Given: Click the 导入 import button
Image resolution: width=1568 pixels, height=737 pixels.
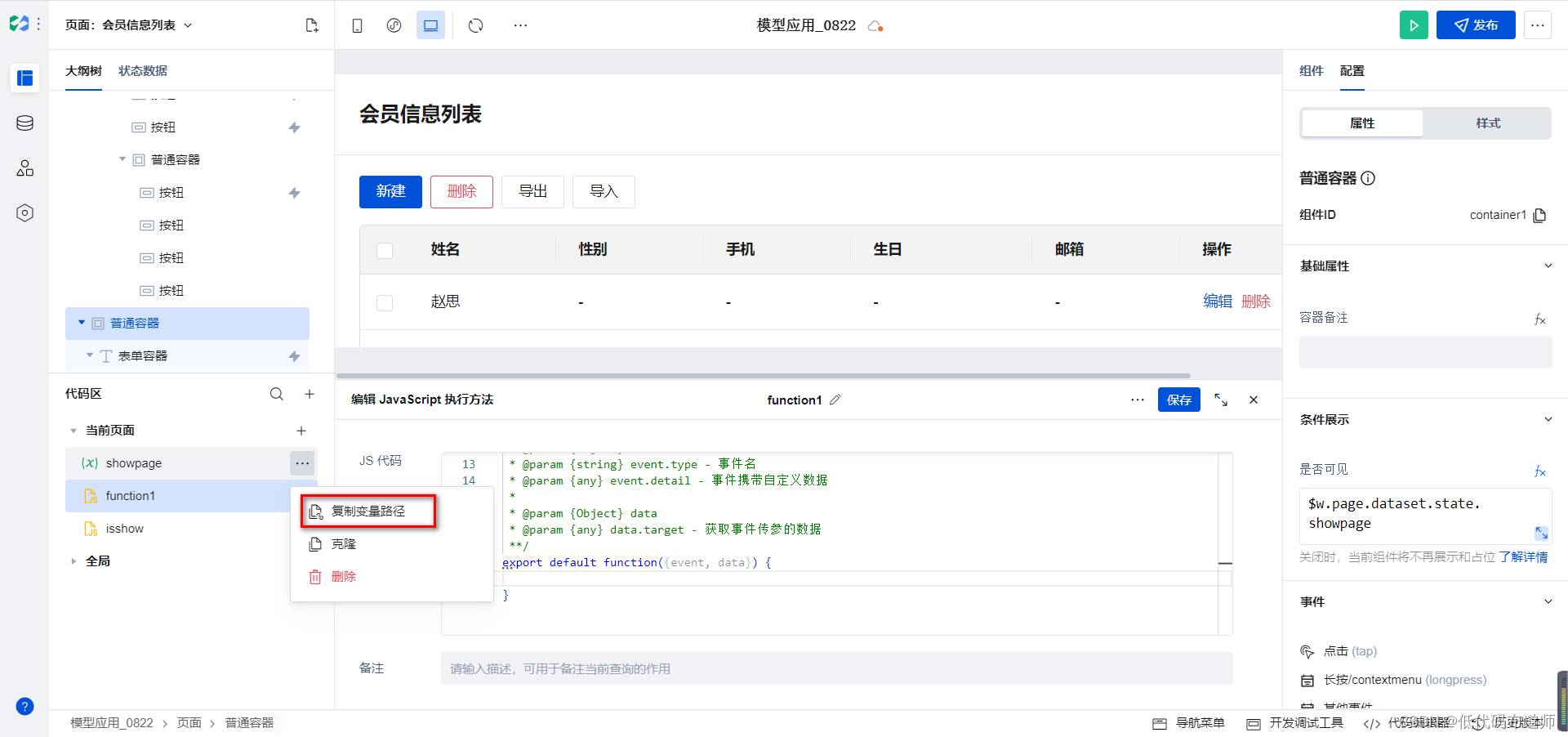Looking at the screenshot, I should (604, 191).
